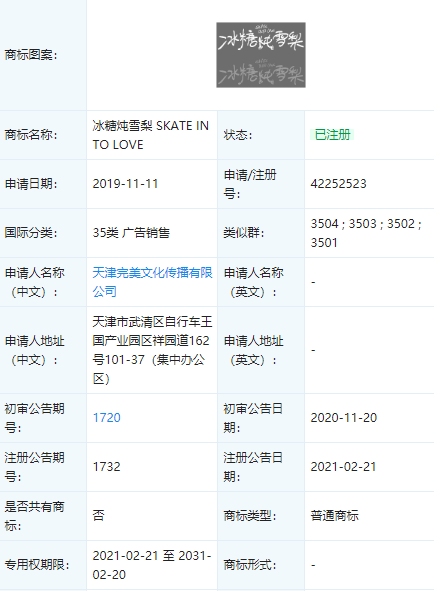Select shared trademark value 否
This screenshot has height=591, width=434.
tap(98, 516)
